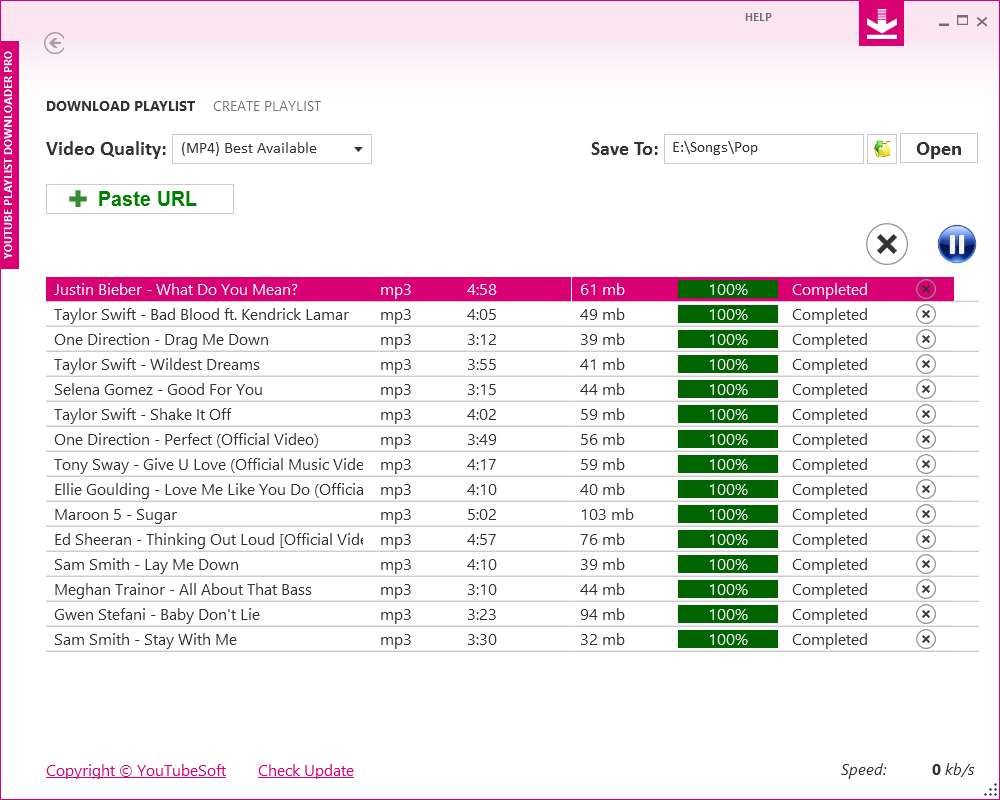Click the Save To path field
The height and width of the screenshot is (800, 1000).
point(763,149)
